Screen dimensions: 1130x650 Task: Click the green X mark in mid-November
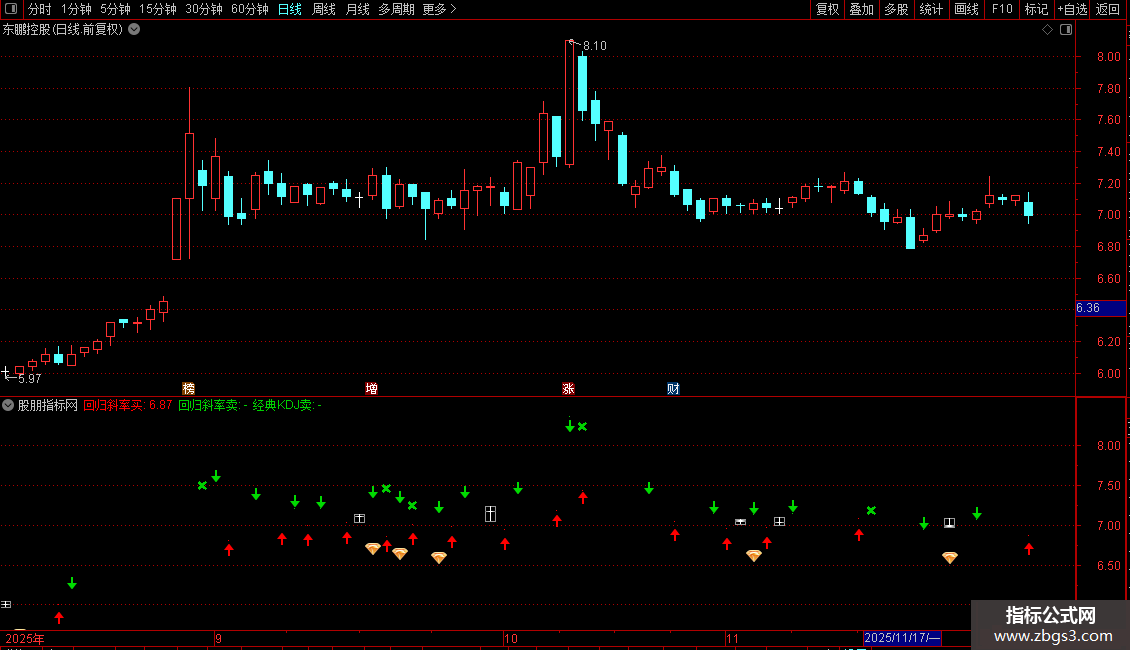[871, 510]
